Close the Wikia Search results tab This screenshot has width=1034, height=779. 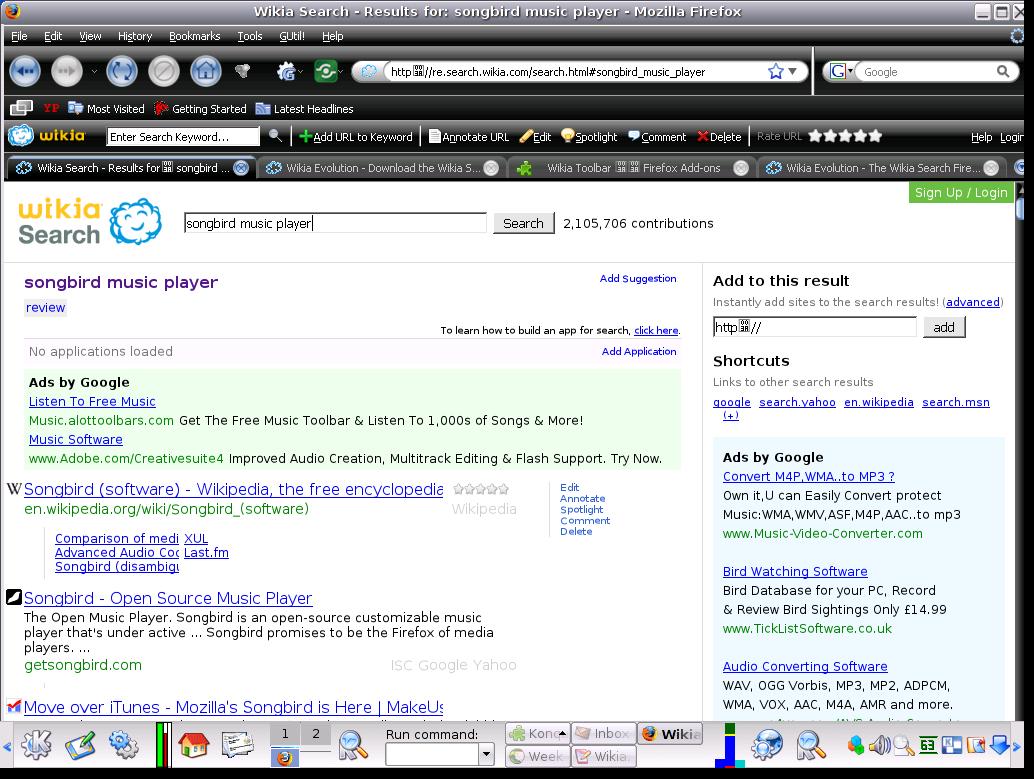point(241,168)
